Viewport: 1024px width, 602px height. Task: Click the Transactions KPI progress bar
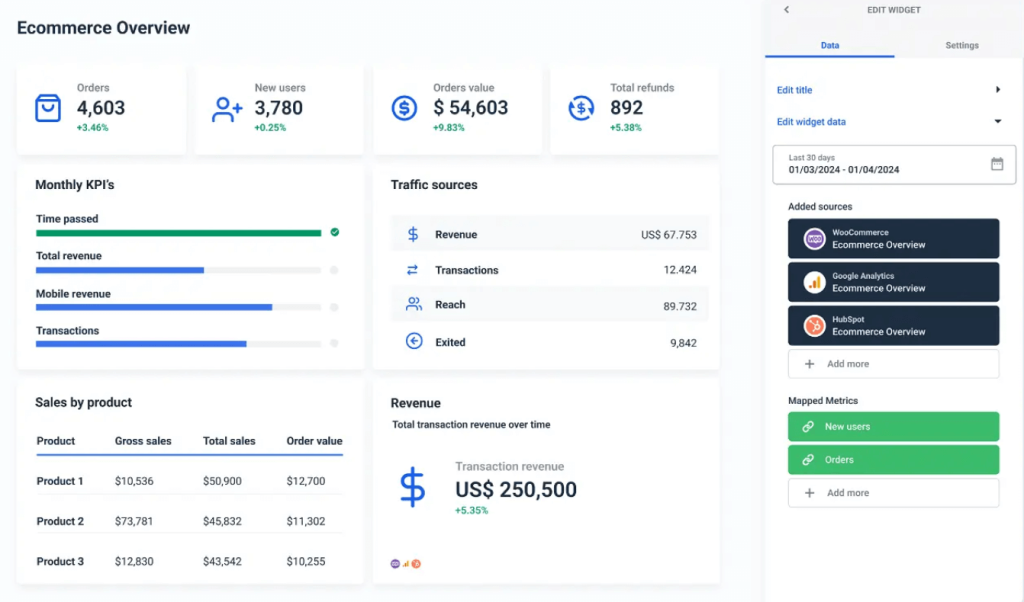click(x=178, y=343)
